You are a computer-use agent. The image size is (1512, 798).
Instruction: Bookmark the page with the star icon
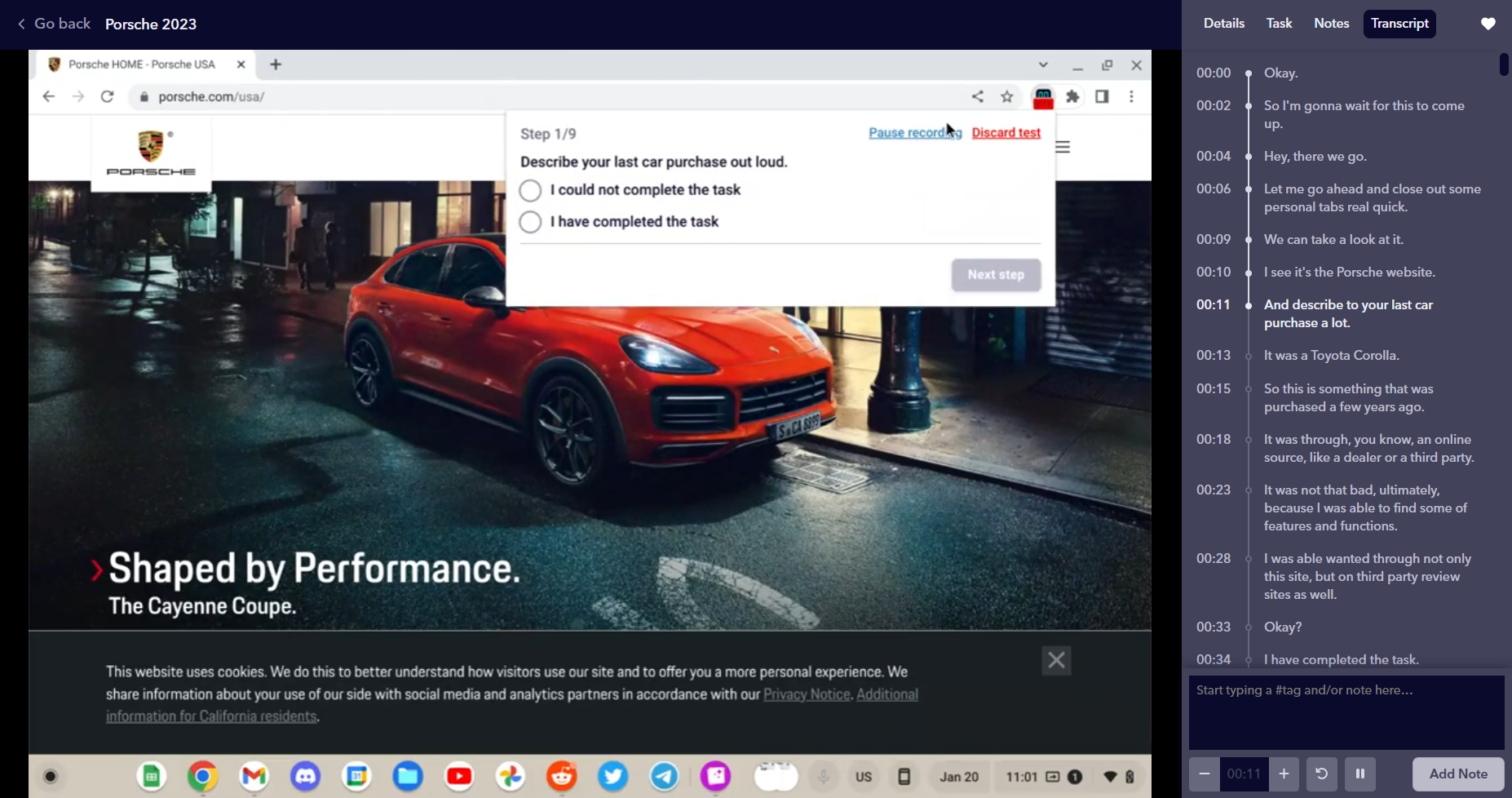[1007, 96]
